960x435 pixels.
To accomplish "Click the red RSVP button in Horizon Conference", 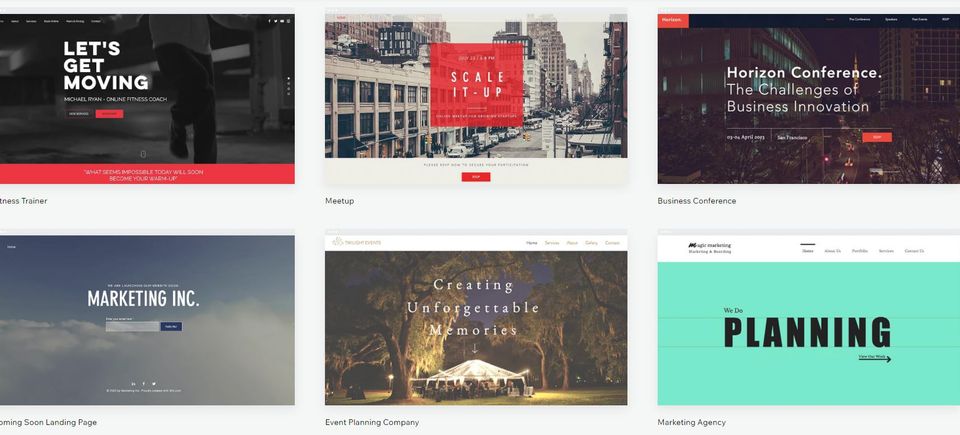I will pyautogui.click(x=877, y=137).
